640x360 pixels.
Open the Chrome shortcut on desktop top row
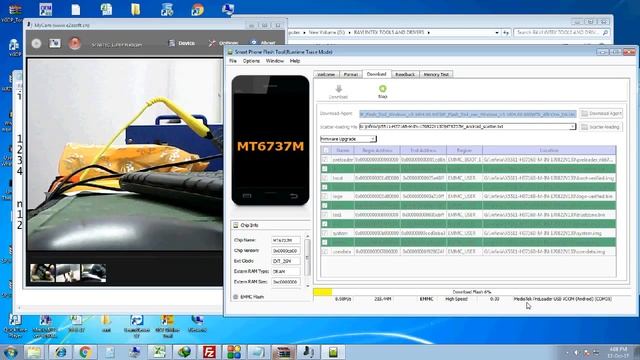[198, 9]
